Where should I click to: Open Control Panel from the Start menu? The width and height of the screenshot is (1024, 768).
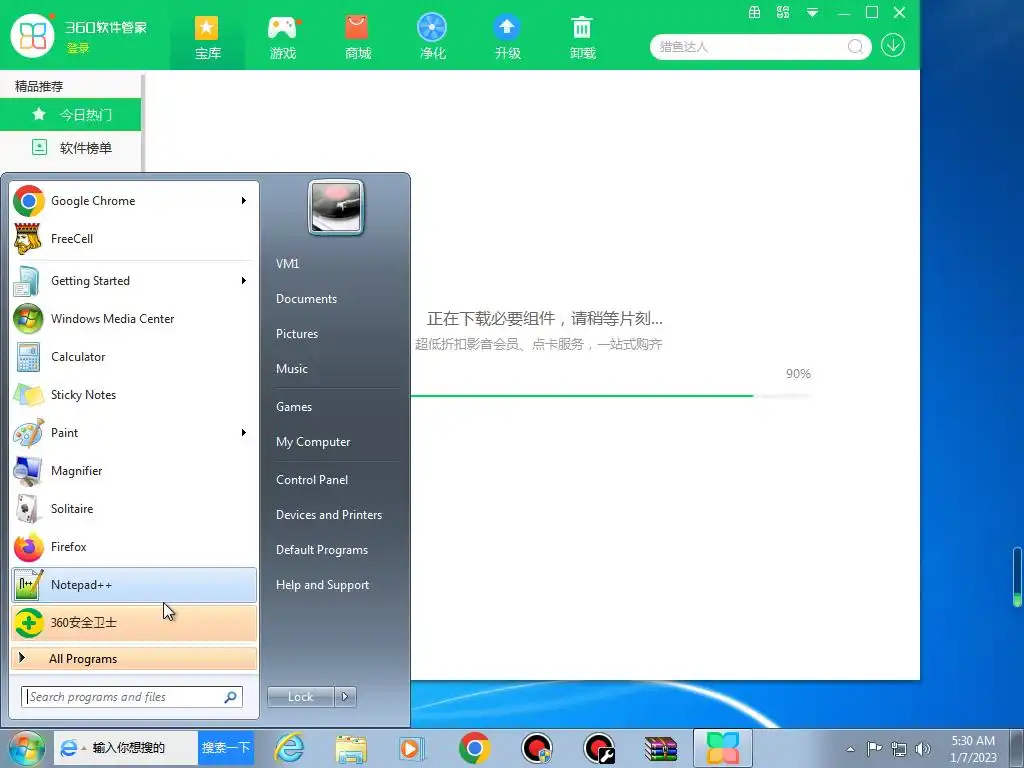click(312, 479)
